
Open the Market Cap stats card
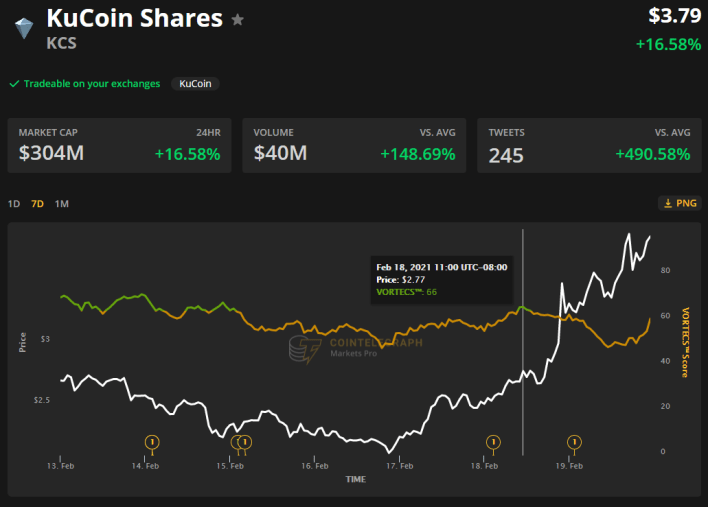click(x=119, y=146)
